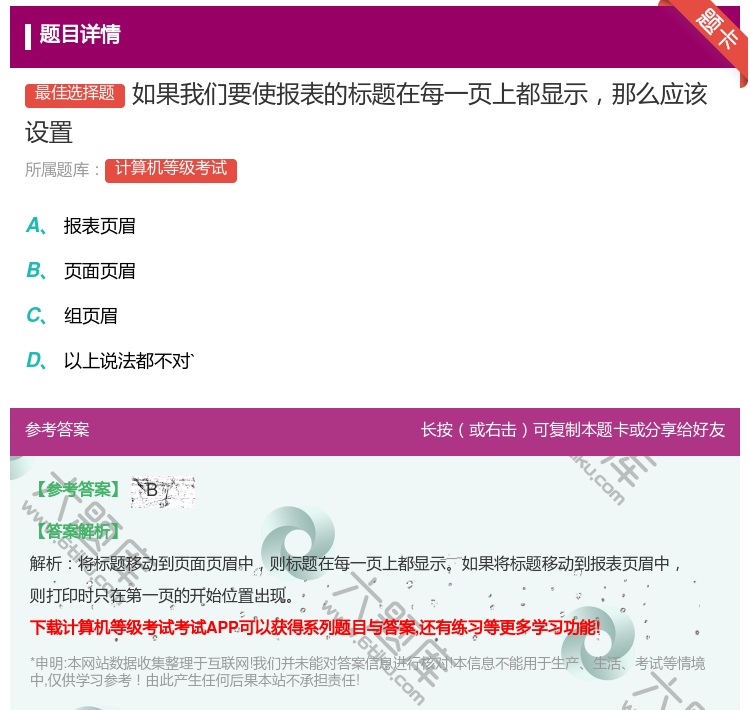Click the 【答案解析】 label
The height and width of the screenshot is (710, 750).
(79, 531)
